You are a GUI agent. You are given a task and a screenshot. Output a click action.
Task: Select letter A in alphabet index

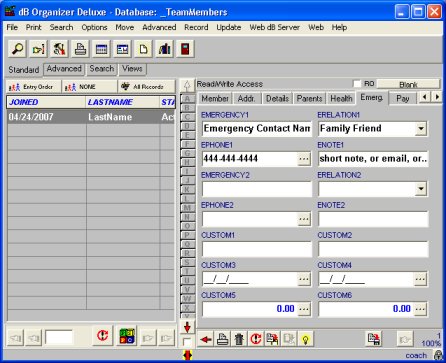[187, 99]
